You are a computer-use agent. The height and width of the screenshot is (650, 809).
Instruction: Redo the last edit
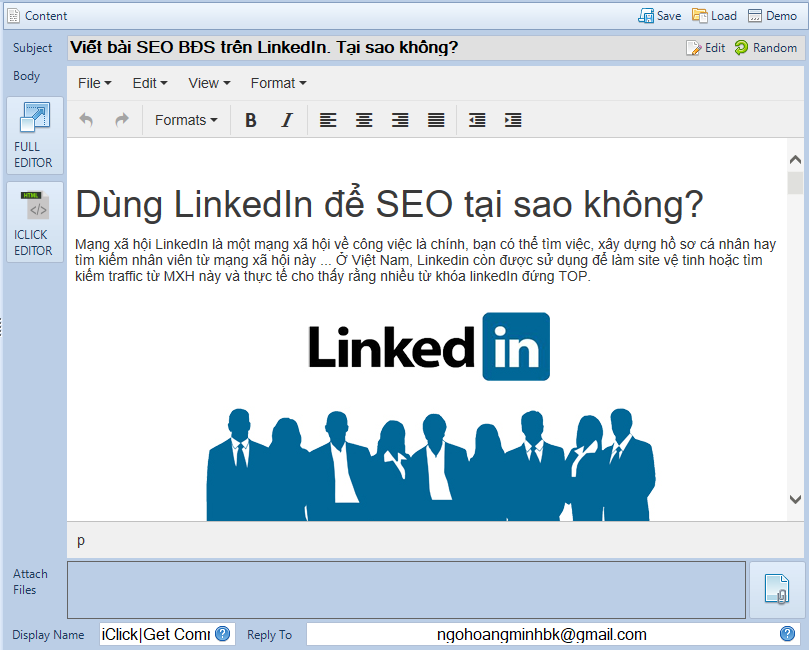click(122, 120)
